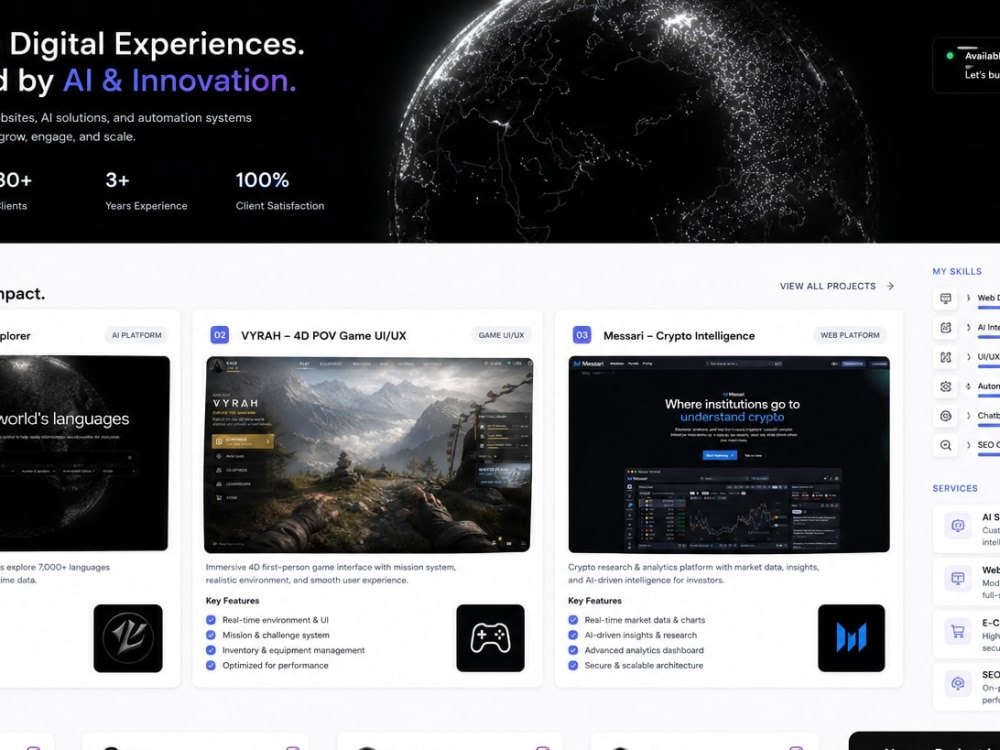Image resolution: width=1000 pixels, height=750 pixels.
Task: Open the VYRAH mountain game screenshot thumbnail
Action: click(x=368, y=454)
